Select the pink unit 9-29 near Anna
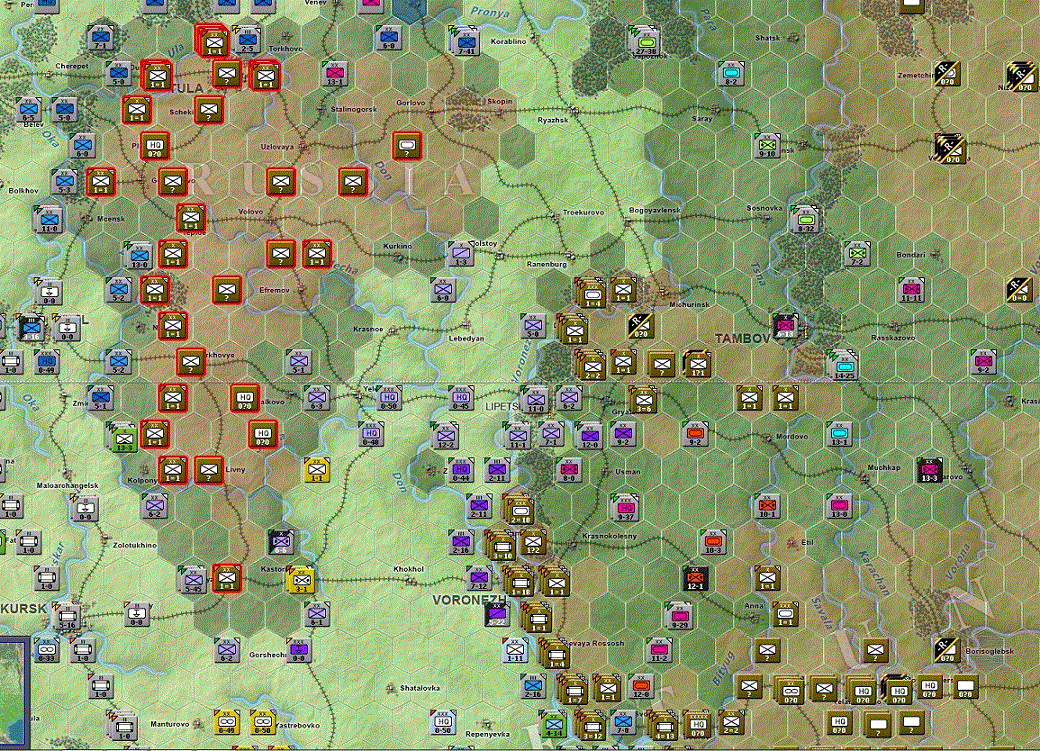 (678, 615)
